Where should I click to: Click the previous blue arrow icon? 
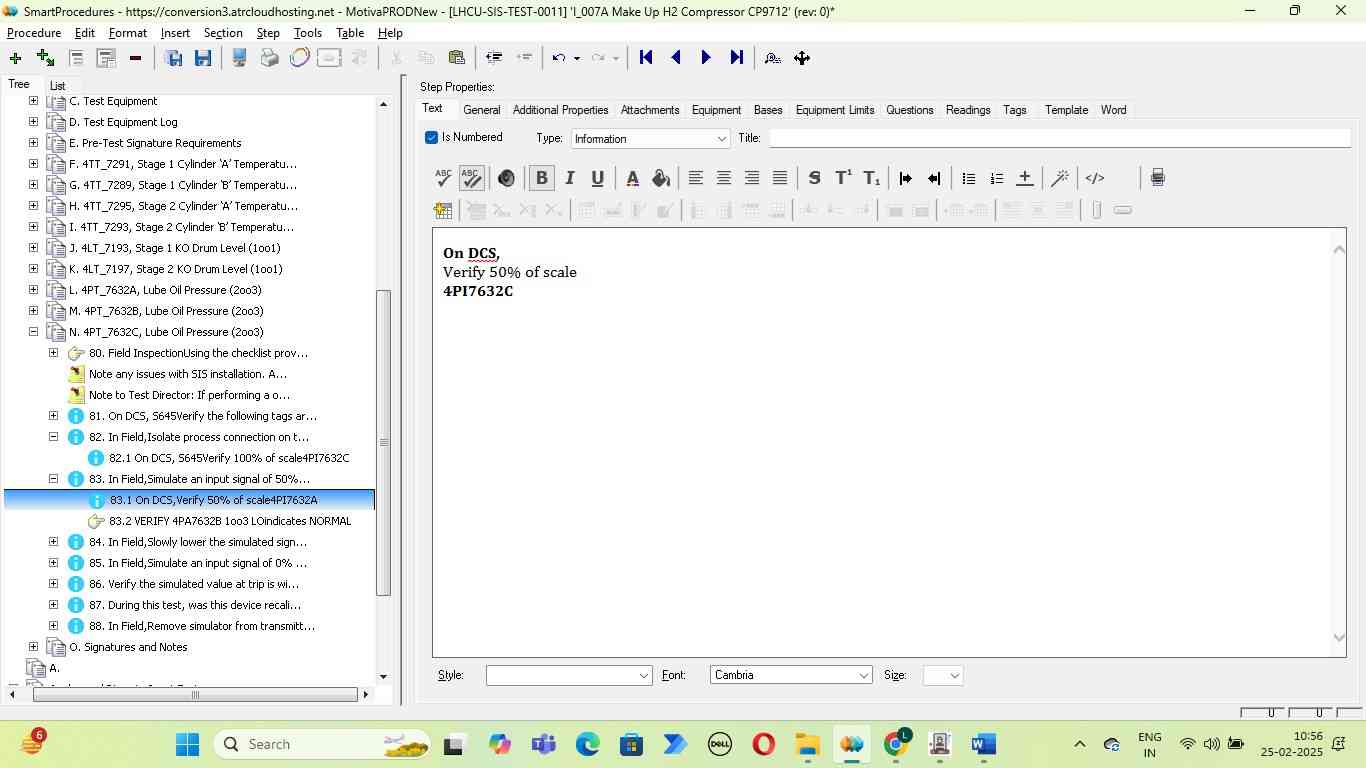click(x=676, y=58)
